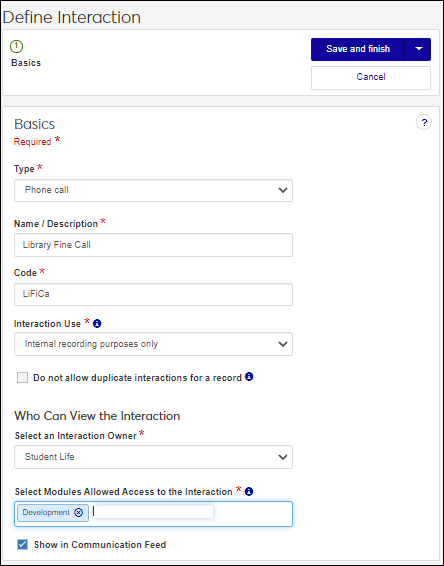The width and height of the screenshot is (444, 566).
Task: Click info icon beside Modules Allowed Access
Action: pyautogui.click(x=249, y=491)
